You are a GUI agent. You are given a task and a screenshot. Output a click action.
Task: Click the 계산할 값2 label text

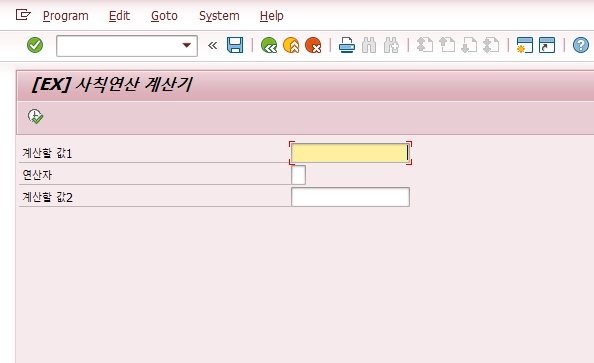47,197
